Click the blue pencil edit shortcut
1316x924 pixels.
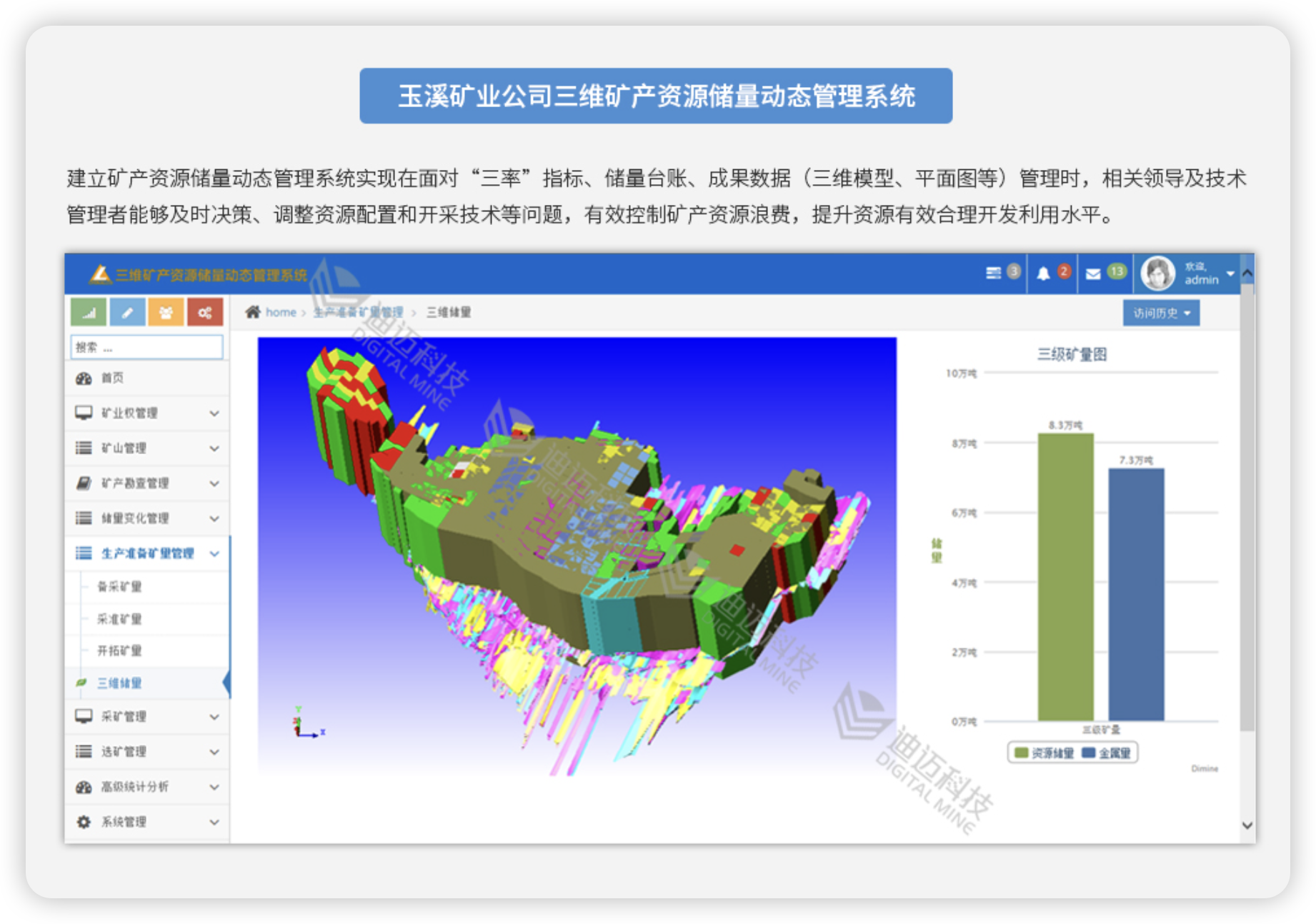(127, 313)
